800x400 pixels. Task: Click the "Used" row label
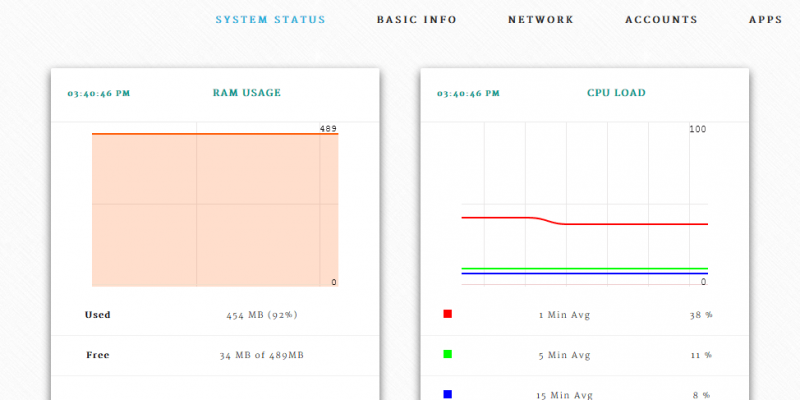[x=97, y=315]
